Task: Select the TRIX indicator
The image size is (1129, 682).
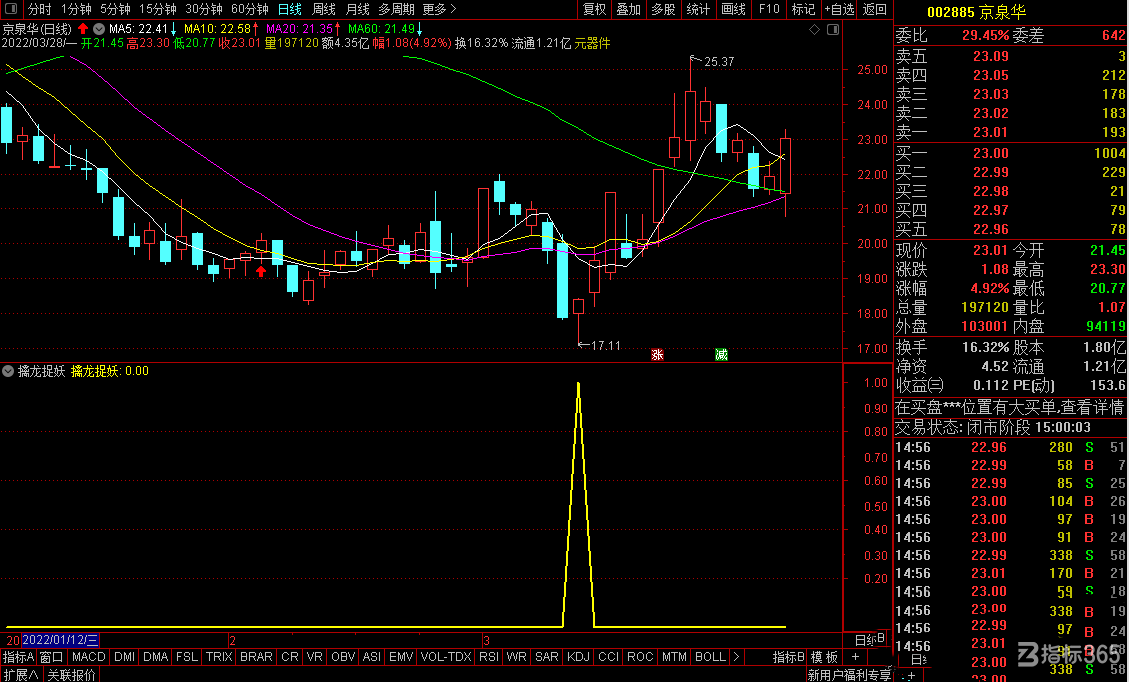Action: point(219,657)
